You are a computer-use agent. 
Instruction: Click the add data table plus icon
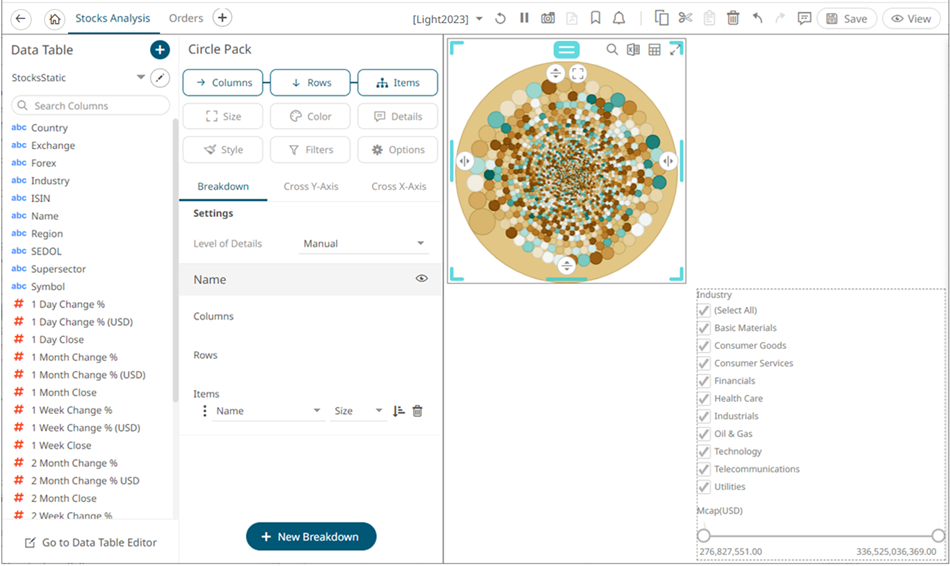pyautogui.click(x=160, y=50)
